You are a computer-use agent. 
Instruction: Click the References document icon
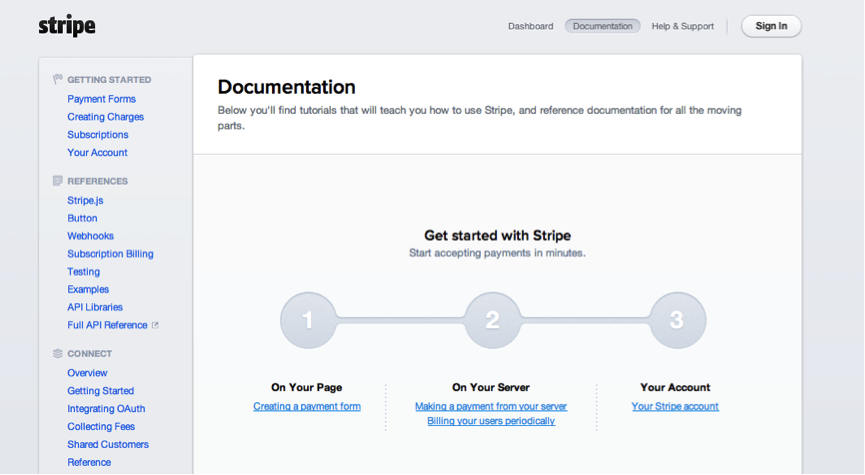point(57,181)
